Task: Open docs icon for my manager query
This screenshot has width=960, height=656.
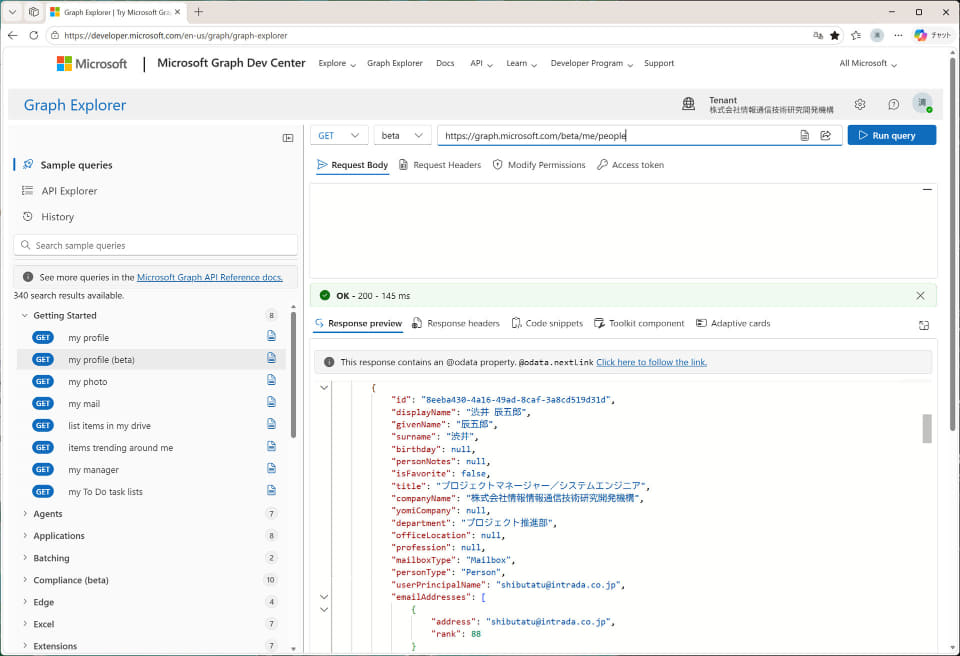Action: click(x=271, y=468)
